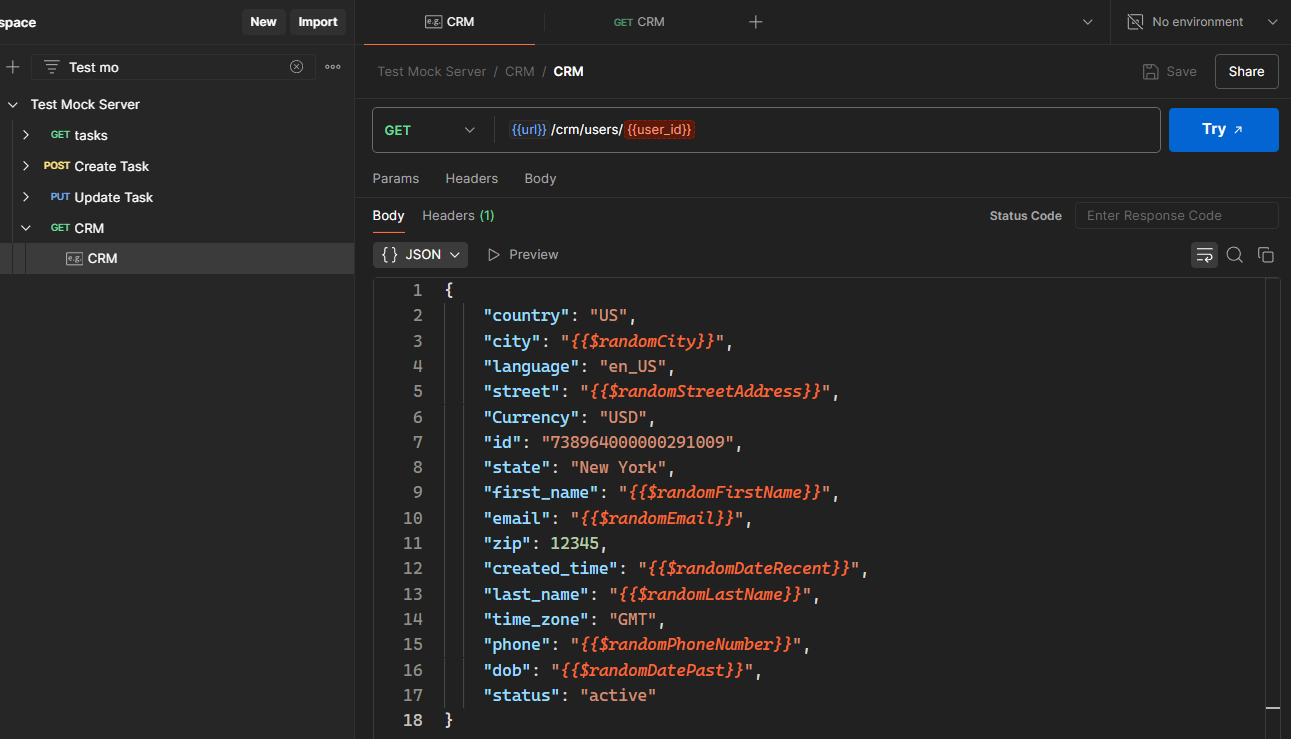This screenshot has height=739, width=1291.
Task: Open the tab list dropdown chevron
Action: [x=1088, y=22]
